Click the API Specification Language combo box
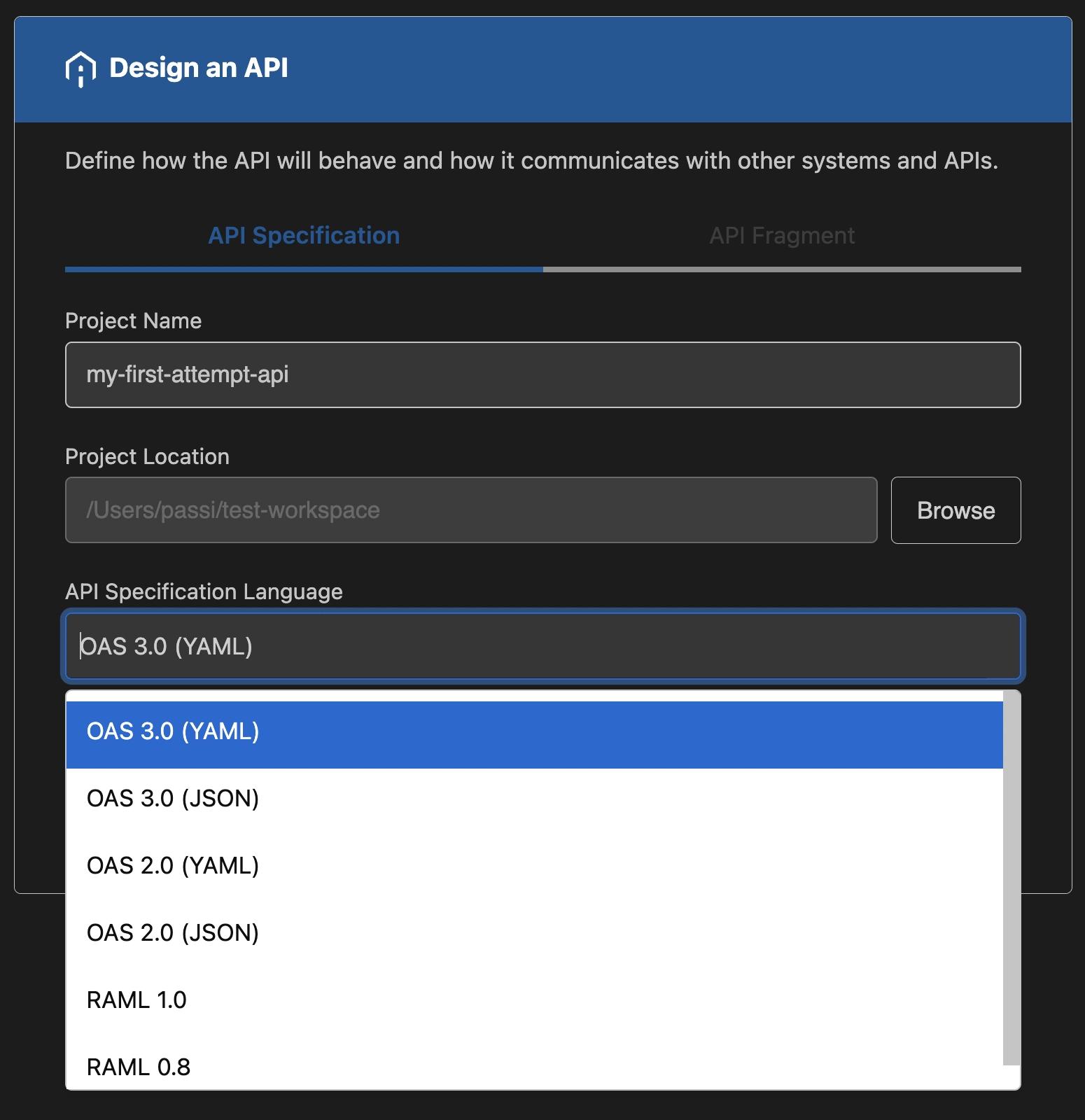 pos(542,646)
